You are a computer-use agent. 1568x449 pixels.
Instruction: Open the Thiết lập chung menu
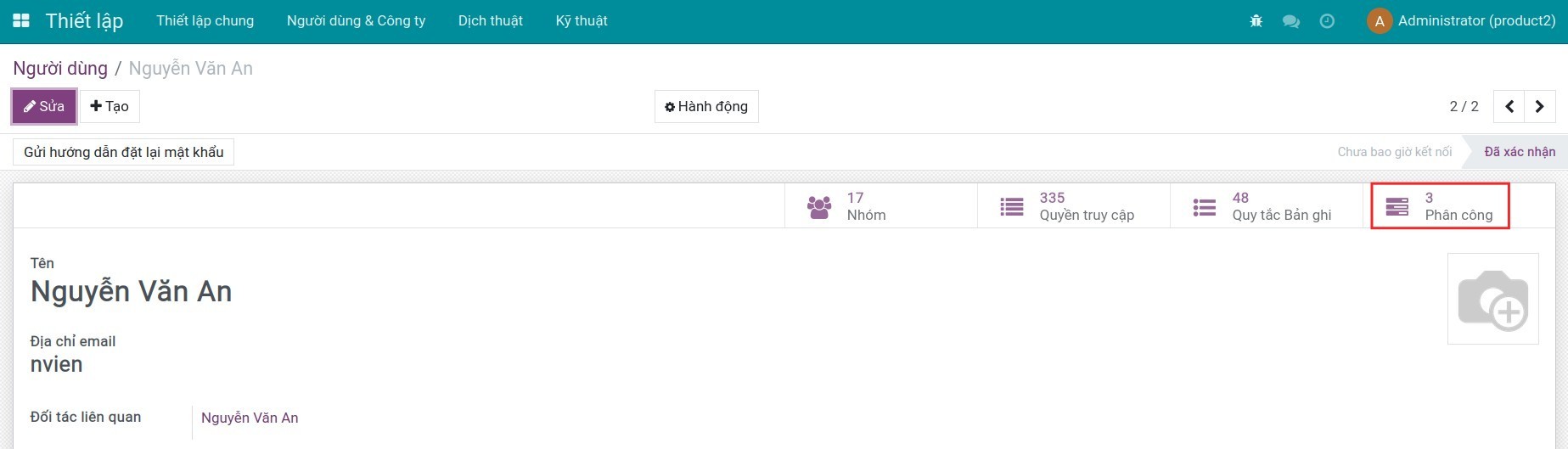coord(205,21)
